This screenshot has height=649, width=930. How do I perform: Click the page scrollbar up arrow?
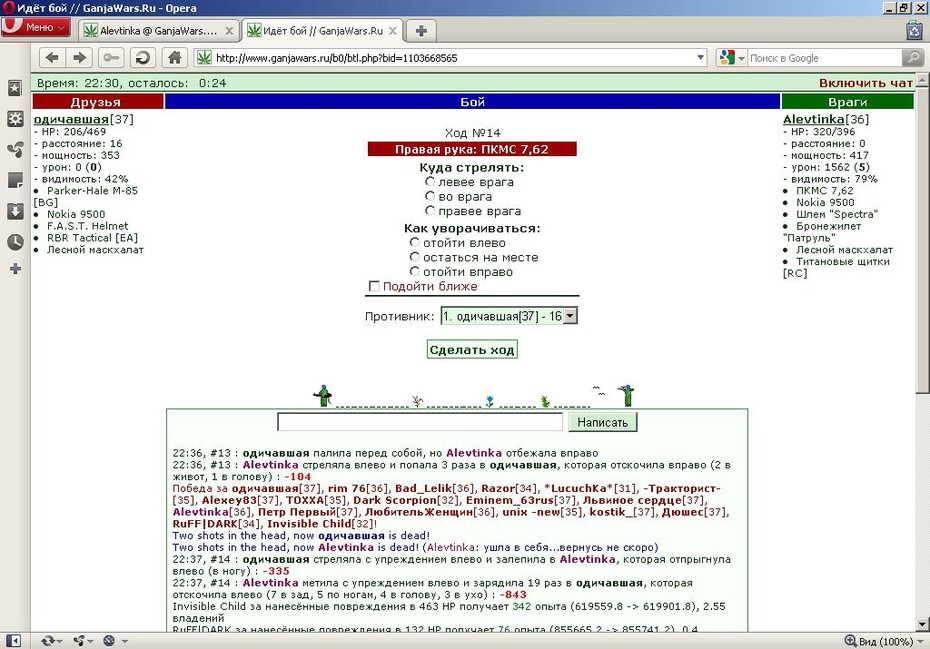pos(922,79)
